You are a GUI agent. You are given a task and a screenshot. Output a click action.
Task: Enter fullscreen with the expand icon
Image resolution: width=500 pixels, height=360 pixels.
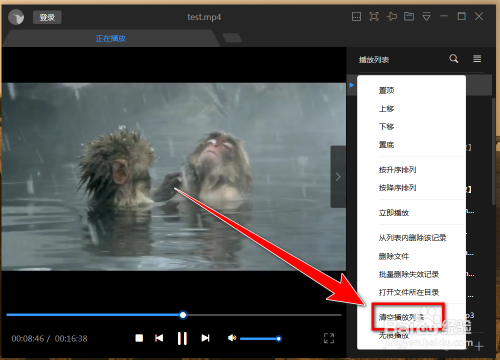tap(329, 338)
